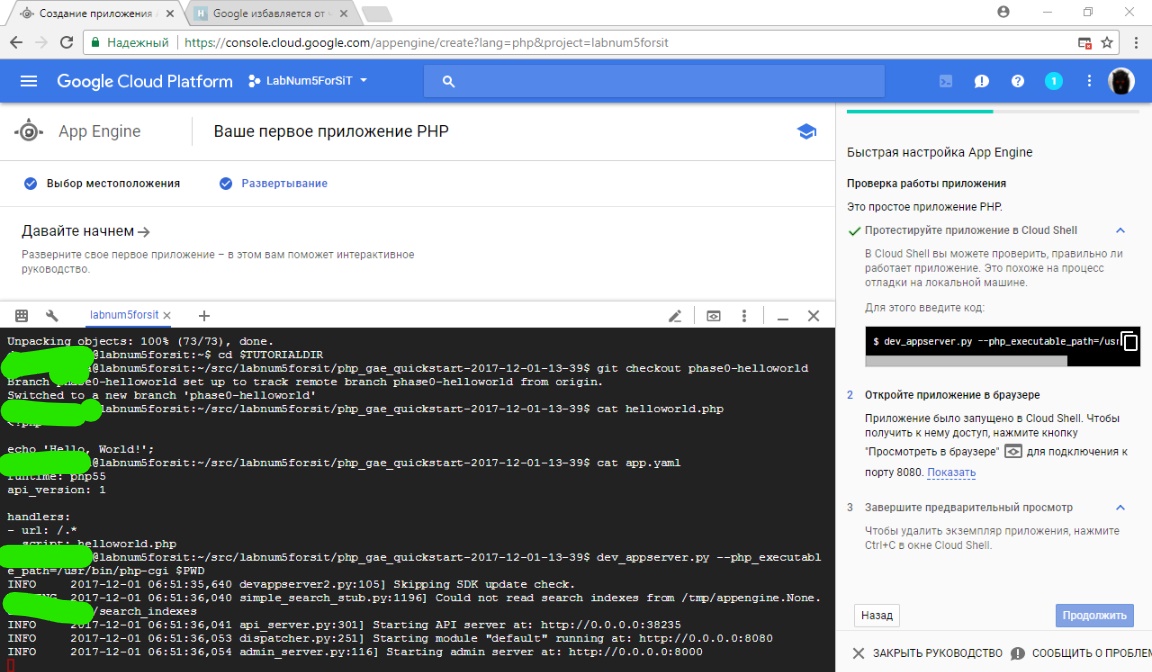Viewport: 1152px width, 672px height.
Task: Click terminal line with http://0.0.0.0:8080
Action: (x=390, y=638)
